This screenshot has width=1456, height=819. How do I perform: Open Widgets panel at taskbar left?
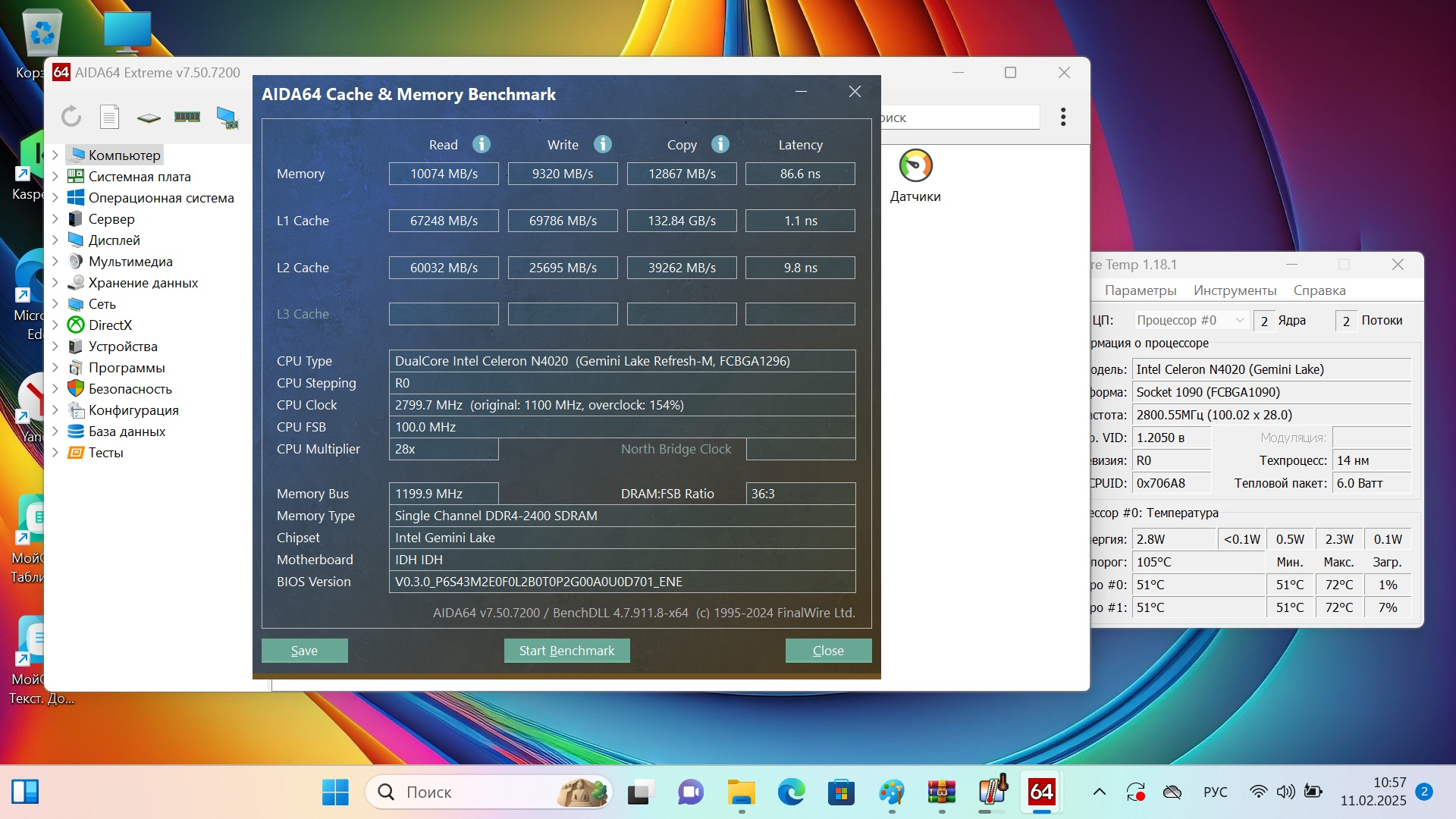pos(25,792)
